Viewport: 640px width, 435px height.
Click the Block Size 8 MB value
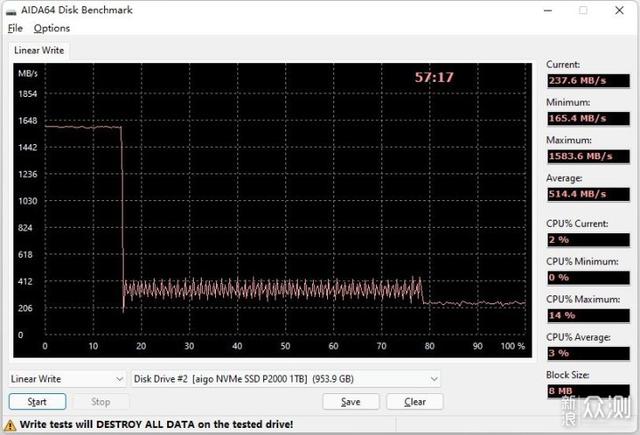(x=588, y=391)
